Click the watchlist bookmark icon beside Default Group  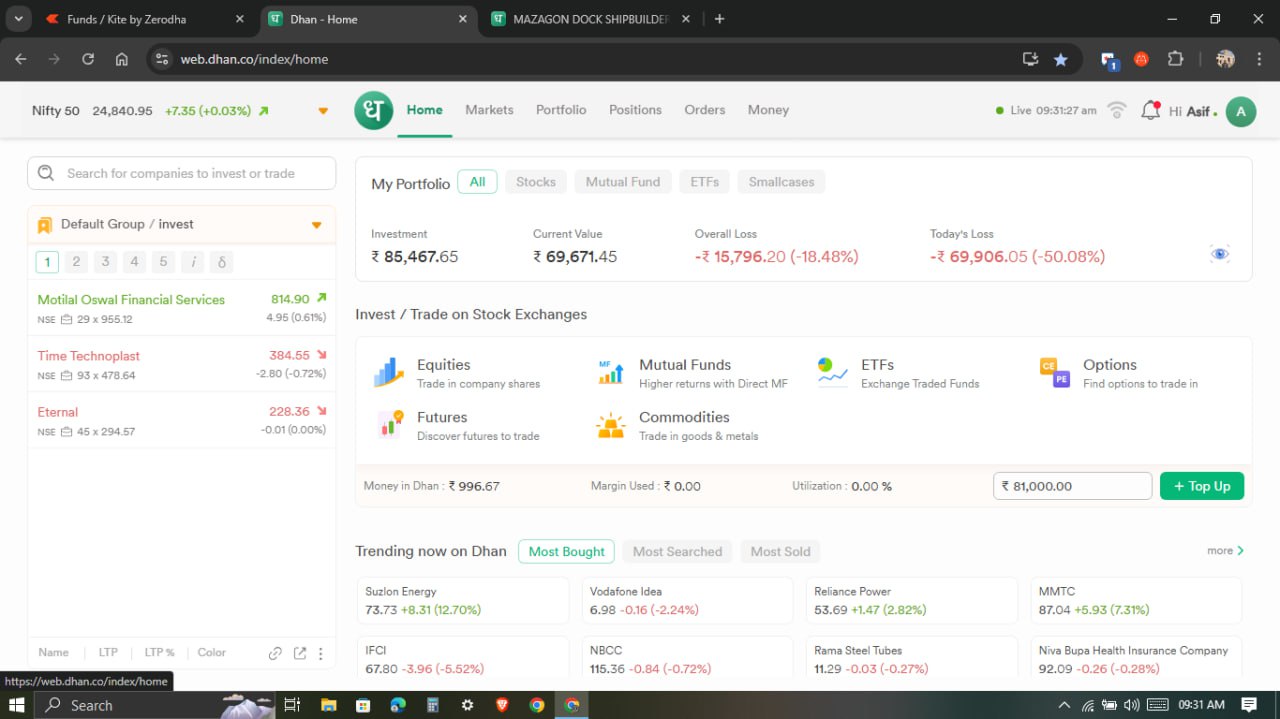[44, 225]
